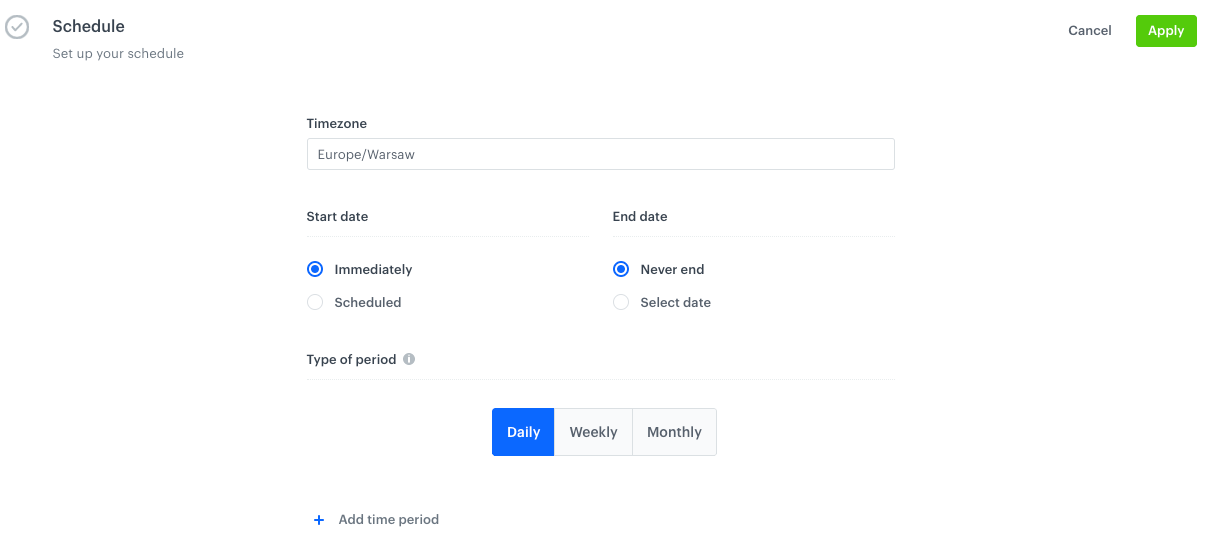Switch to the Weekly period tab
This screenshot has width=1208, height=551.
click(593, 432)
